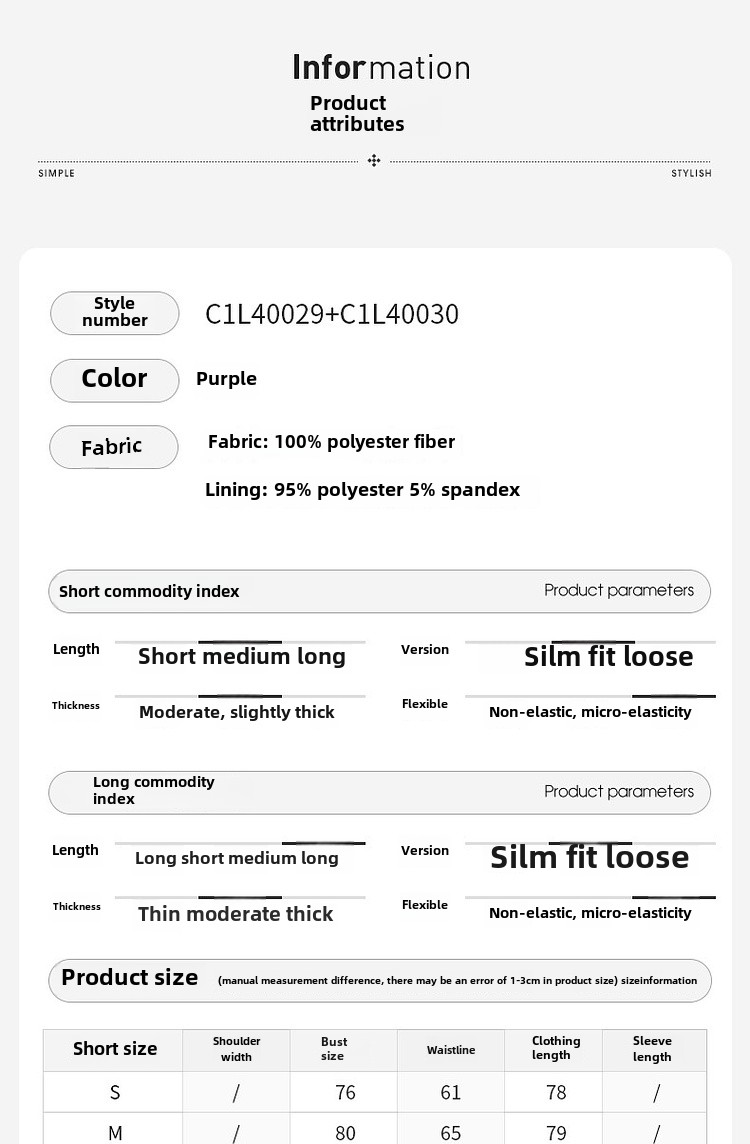Viewport: 750px width, 1144px height.
Task: Click the Style number pill label
Action: (115, 312)
